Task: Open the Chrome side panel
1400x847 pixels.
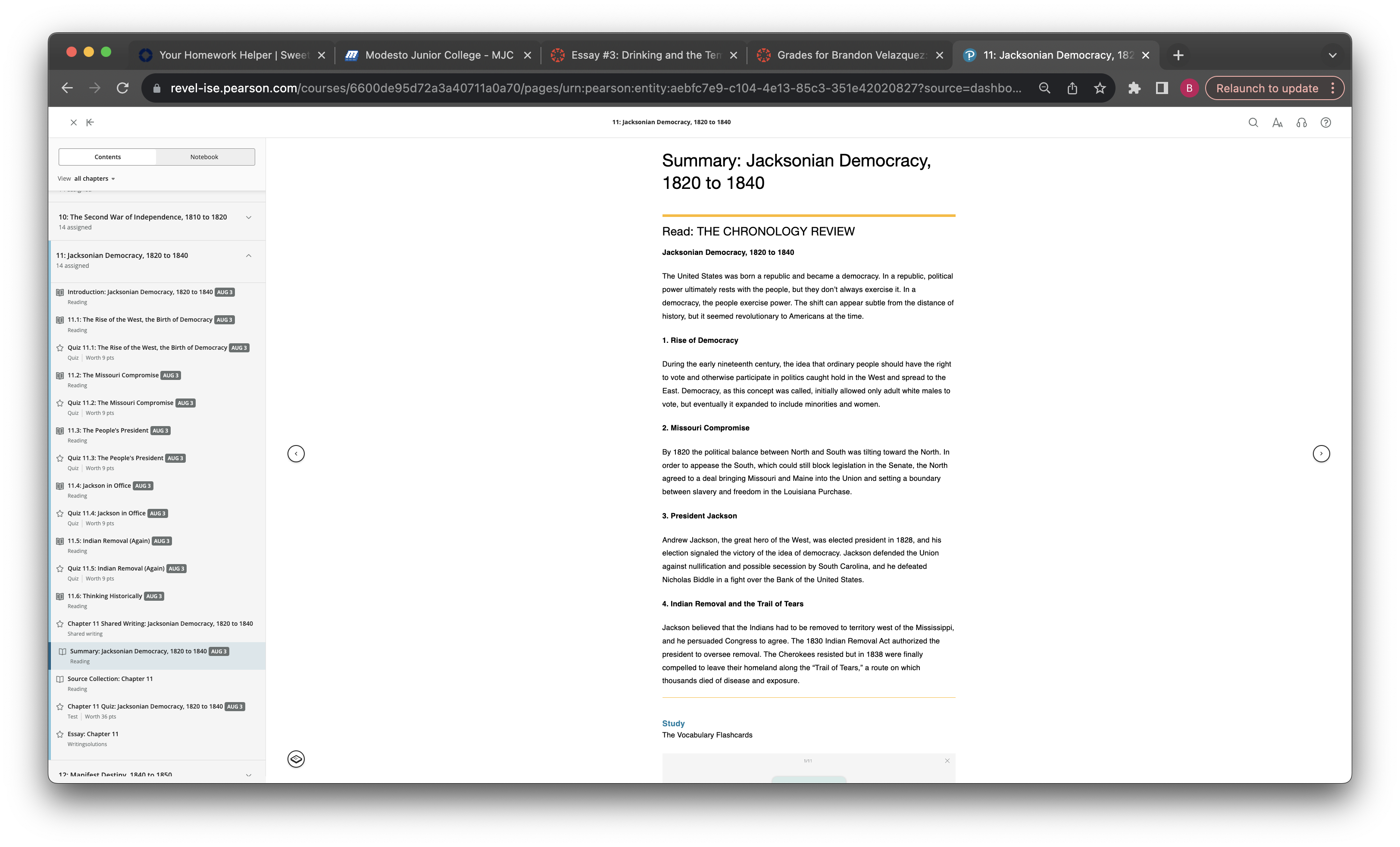Action: (x=1162, y=88)
